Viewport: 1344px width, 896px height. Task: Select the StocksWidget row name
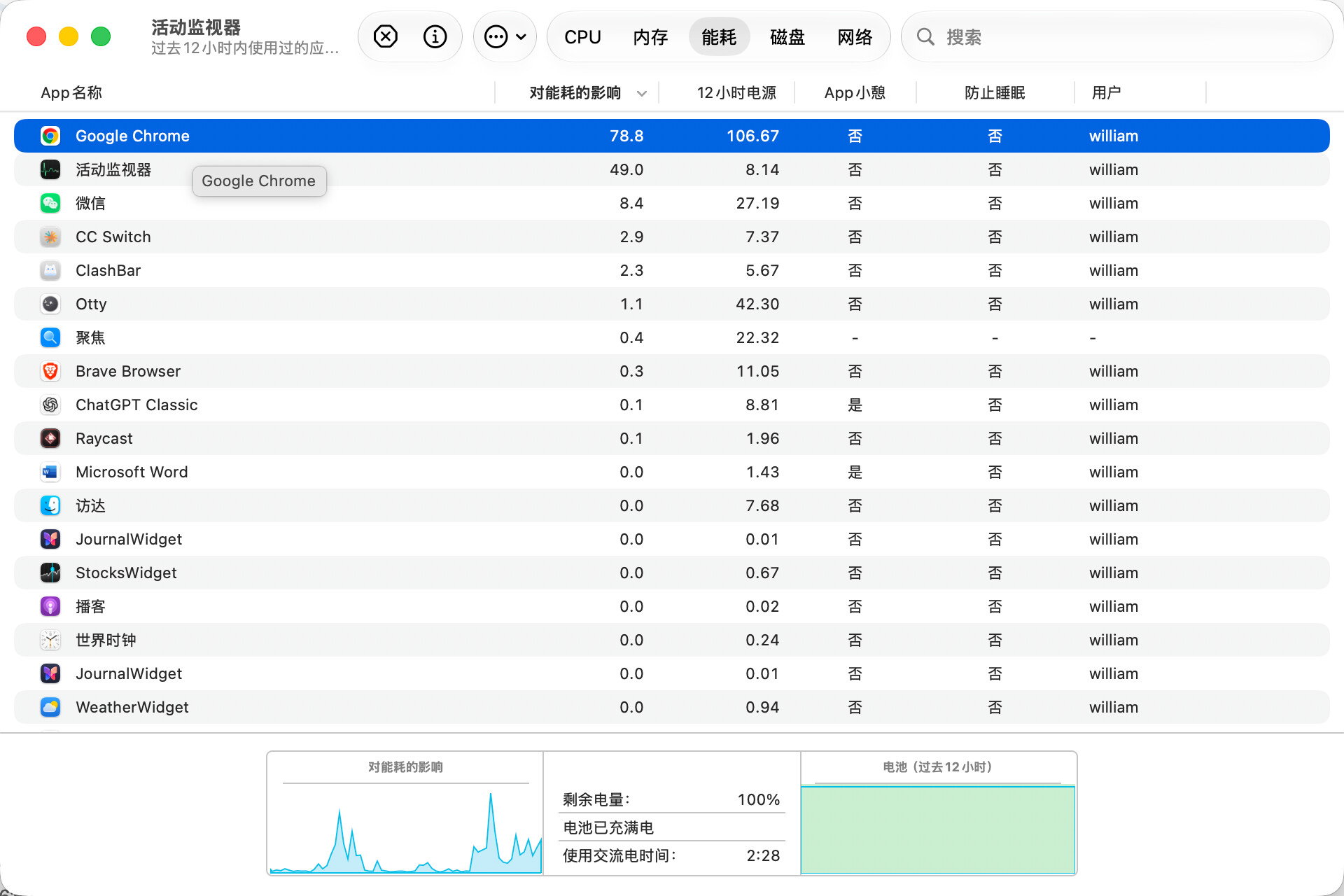(126, 573)
